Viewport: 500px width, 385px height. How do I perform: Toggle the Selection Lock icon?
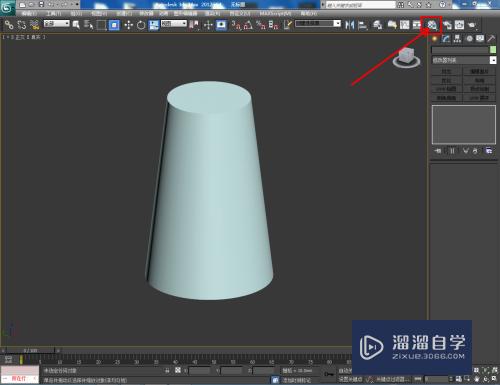[167, 370]
